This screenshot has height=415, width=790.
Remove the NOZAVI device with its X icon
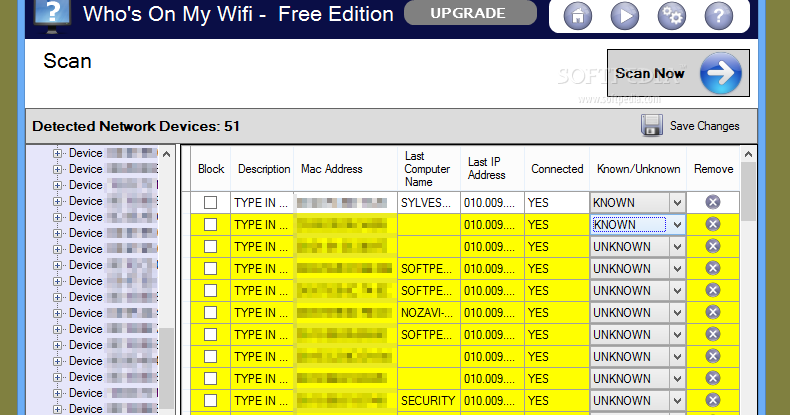click(712, 312)
